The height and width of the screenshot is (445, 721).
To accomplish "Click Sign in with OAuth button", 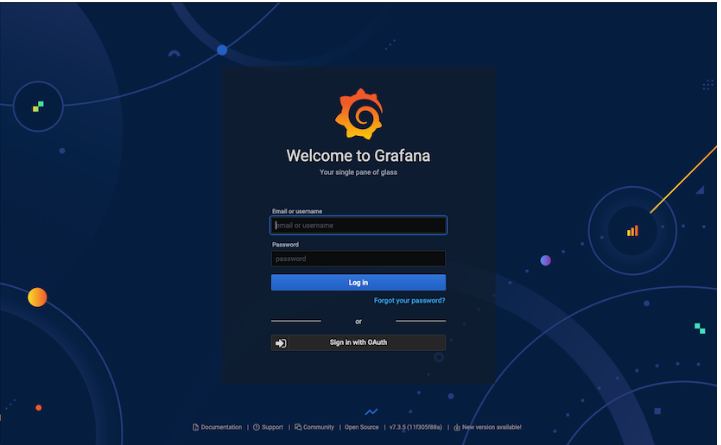I will point(358,342).
